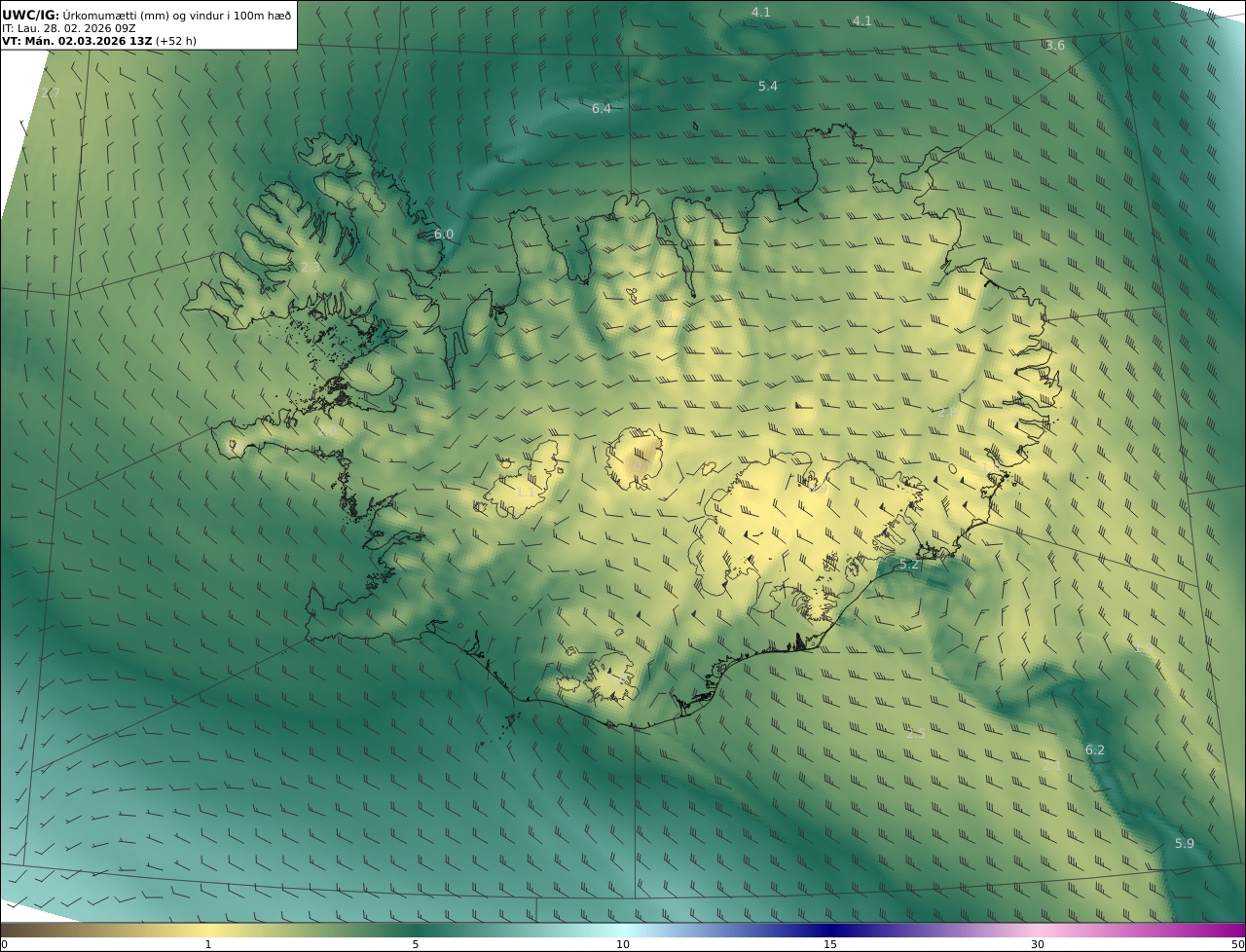Image resolution: width=1246 pixels, height=952 pixels.
Task: Click the '(+52 h)' forecast offset
Action: (x=176, y=41)
